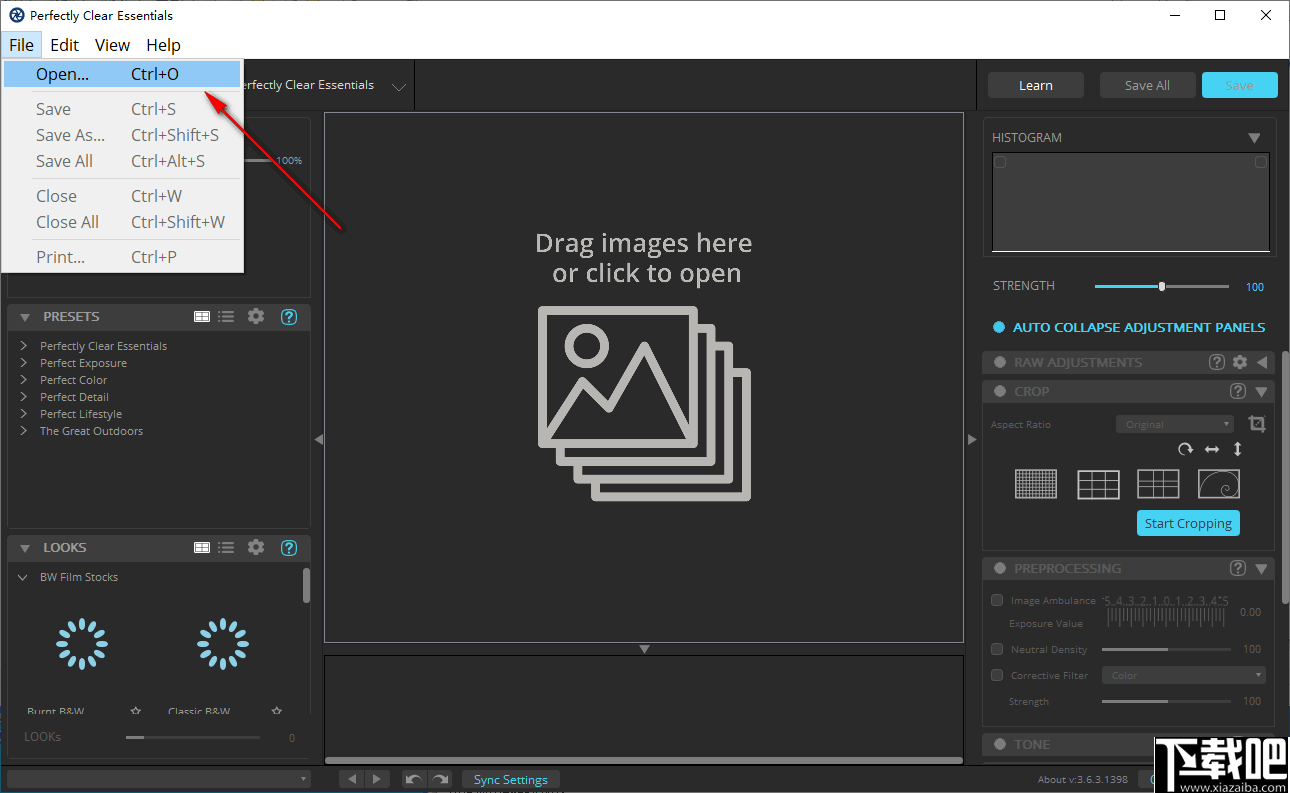Open Aspect Ratio Original dropdown

1175,424
